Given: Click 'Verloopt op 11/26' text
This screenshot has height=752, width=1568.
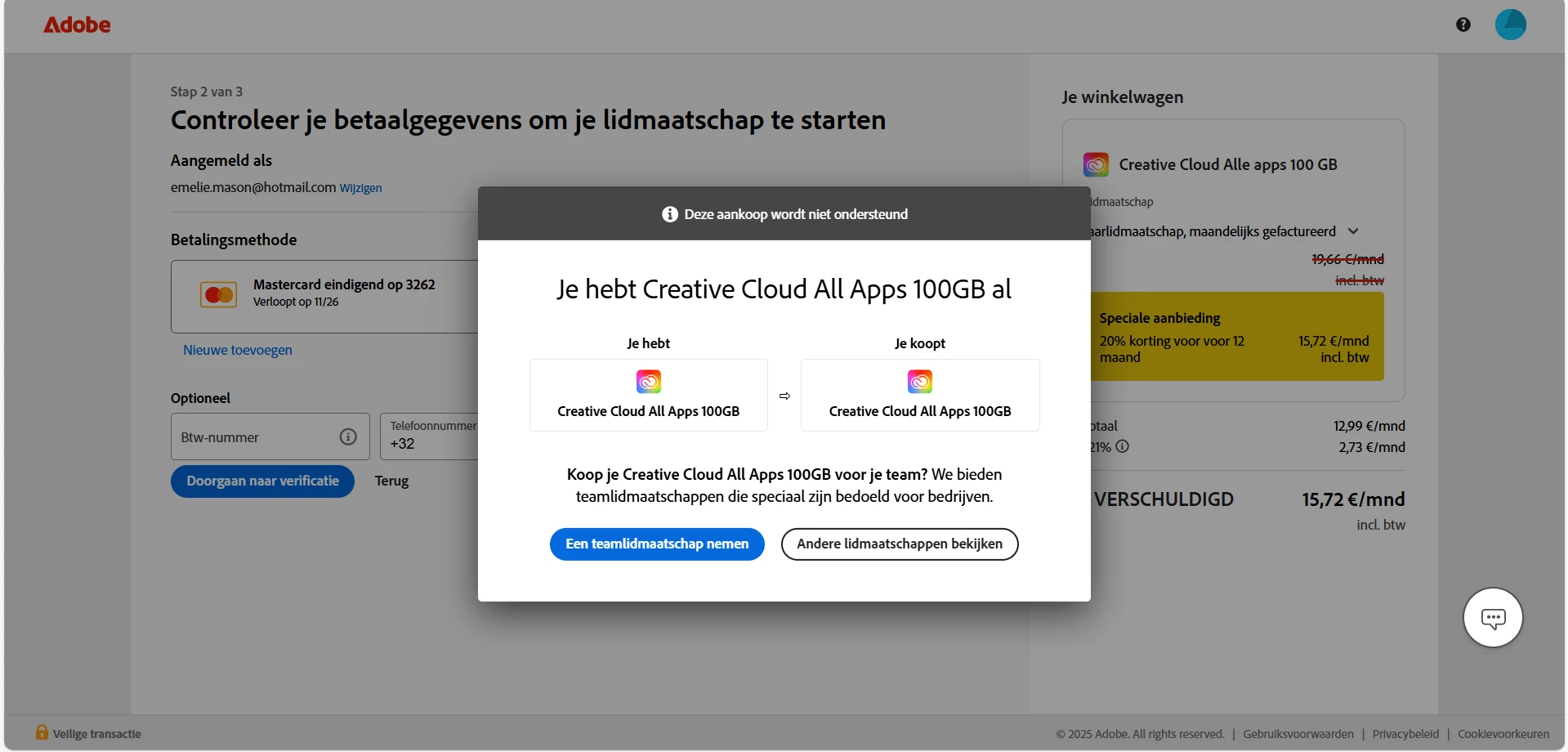Looking at the screenshot, I should click(x=296, y=302).
